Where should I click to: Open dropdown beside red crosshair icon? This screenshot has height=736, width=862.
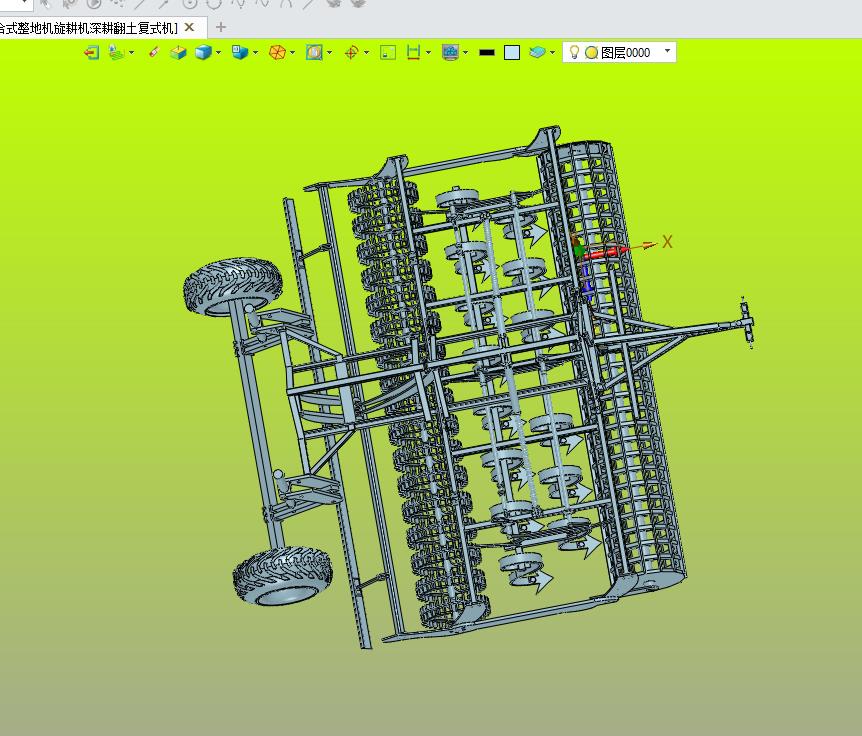pos(366,53)
